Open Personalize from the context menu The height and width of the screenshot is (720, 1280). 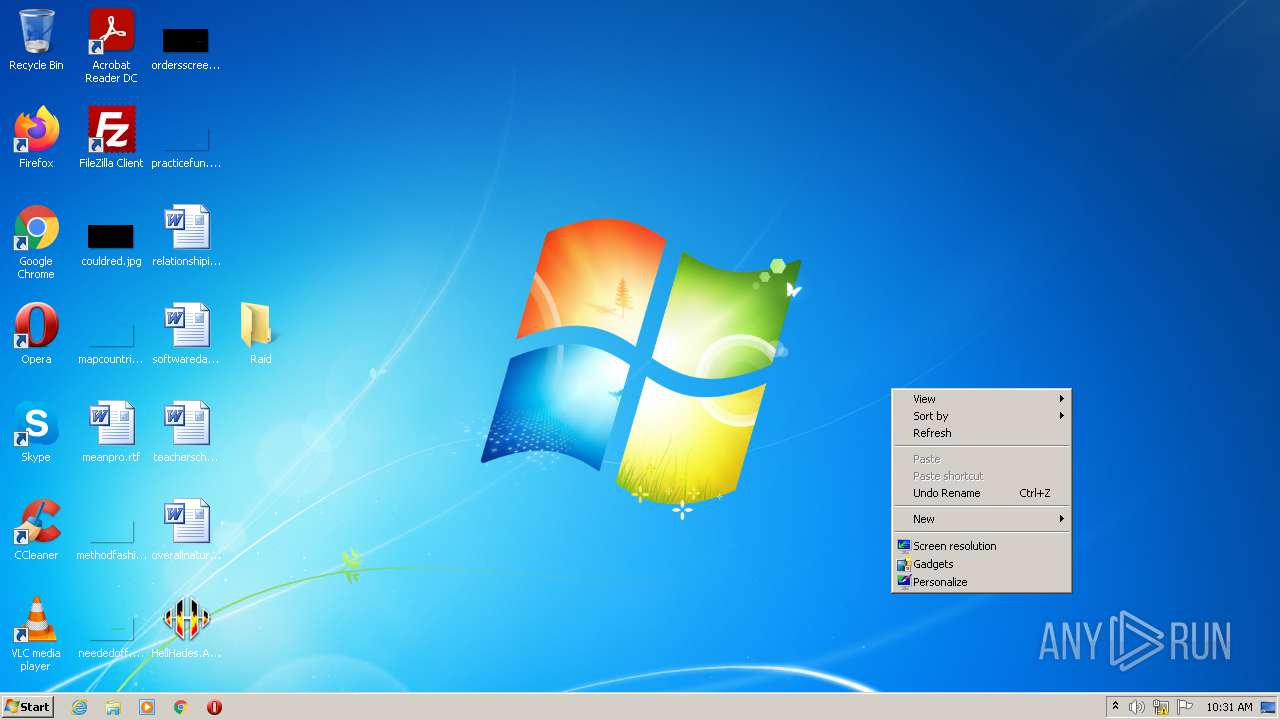[981, 582]
